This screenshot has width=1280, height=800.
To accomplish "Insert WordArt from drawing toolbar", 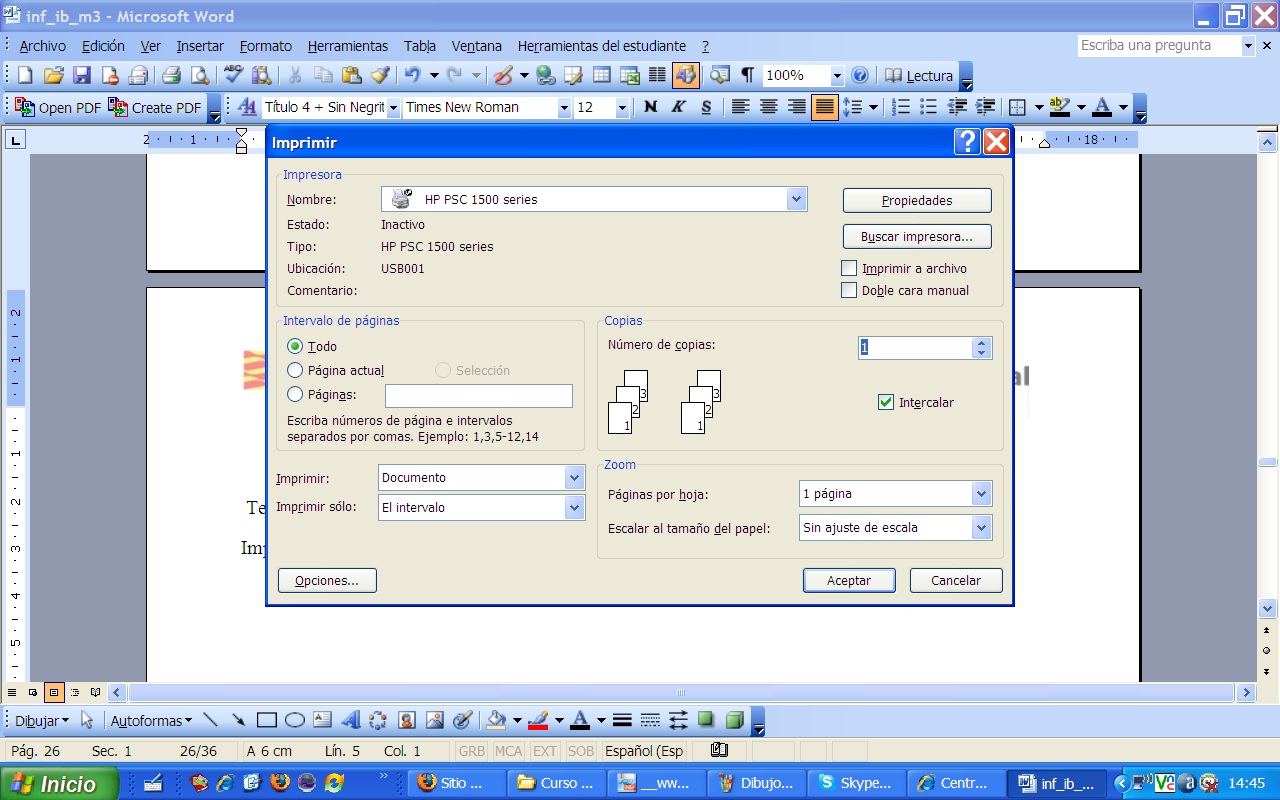I will pos(350,720).
